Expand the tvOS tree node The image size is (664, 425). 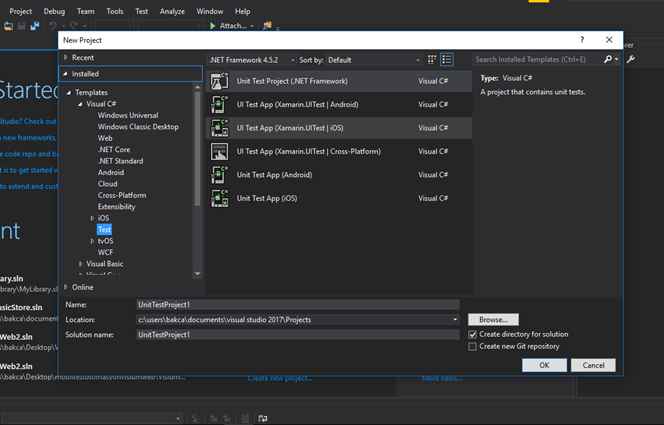click(x=92, y=241)
